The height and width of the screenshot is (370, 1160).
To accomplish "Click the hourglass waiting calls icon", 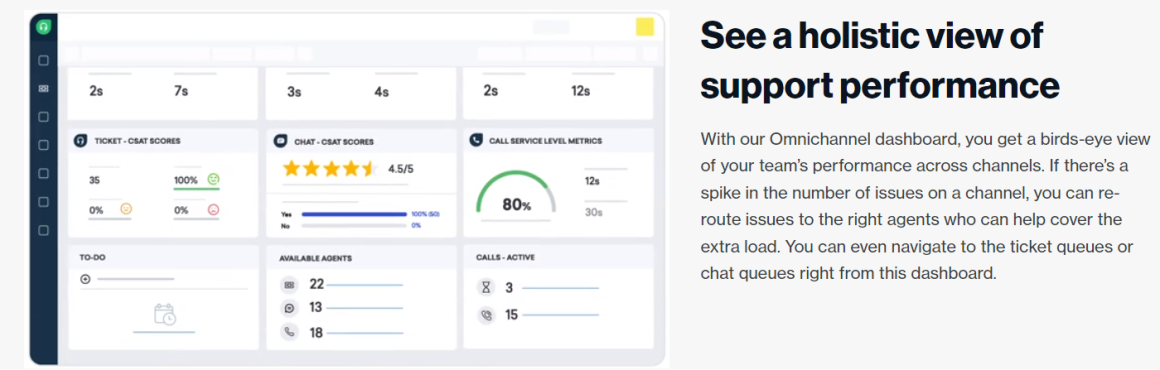I will tap(485, 288).
